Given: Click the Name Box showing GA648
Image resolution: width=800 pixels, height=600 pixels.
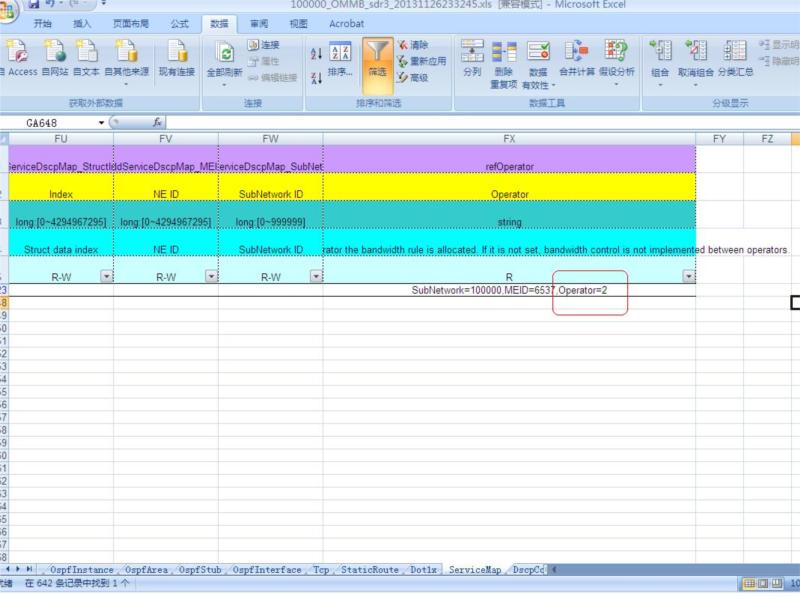Looking at the screenshot, I should 48,123.
